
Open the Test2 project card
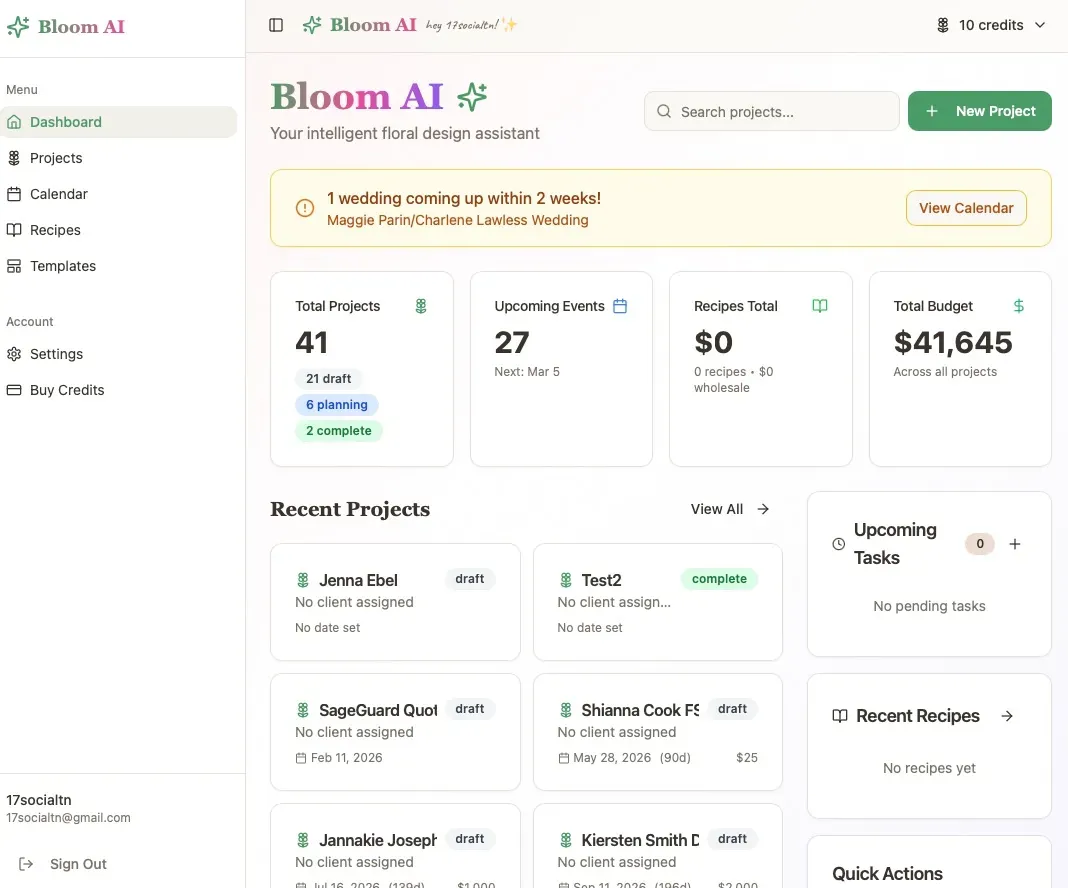pos(657,602)
